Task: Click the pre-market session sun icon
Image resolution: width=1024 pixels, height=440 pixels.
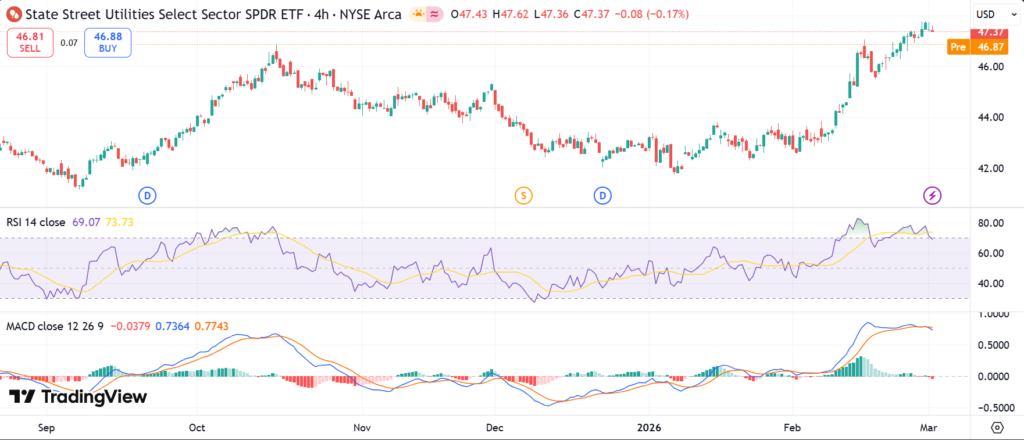Action: [x=418, y=14]
